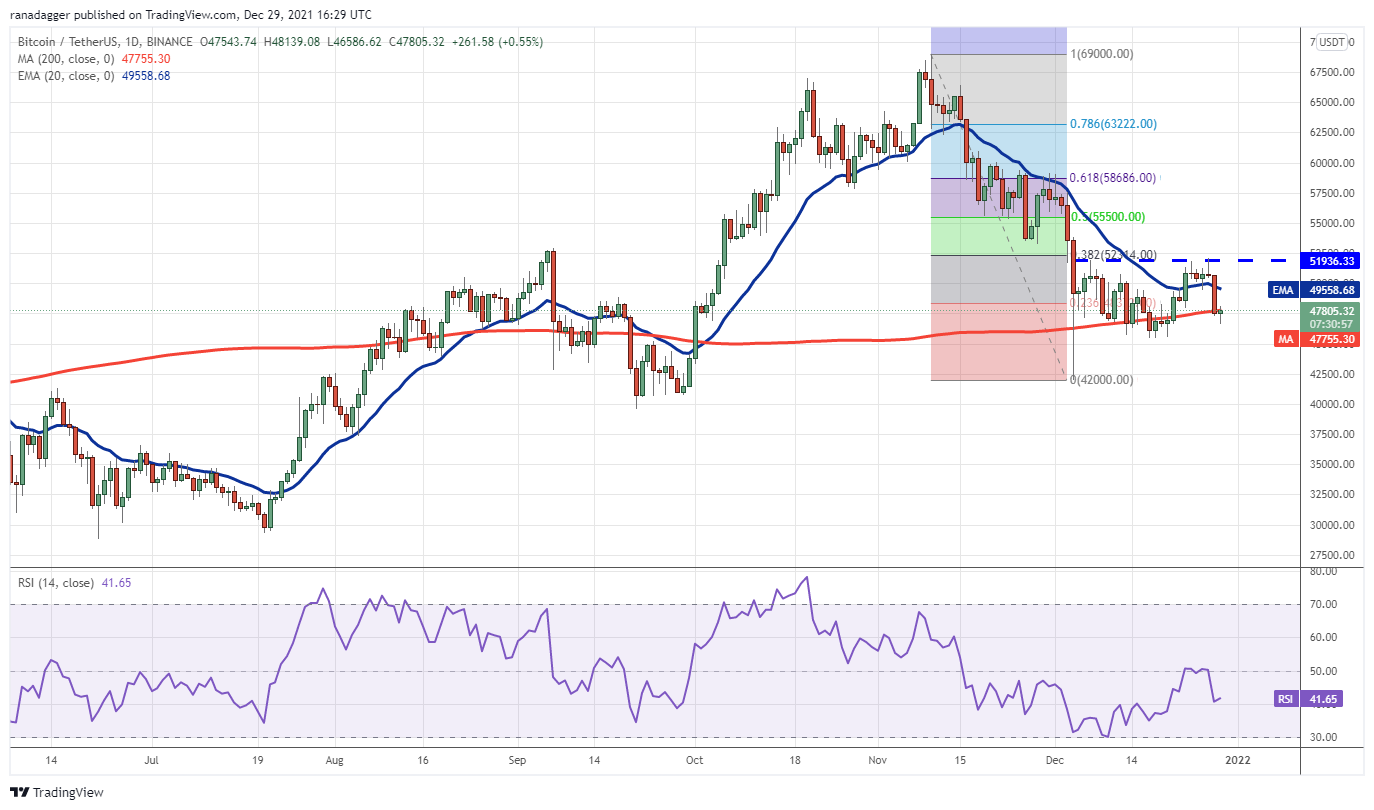Click the RSI 60.00 axis tick
Image resolution: width=1374 pixels, height=810 pixels.
tap(1321, 637)
